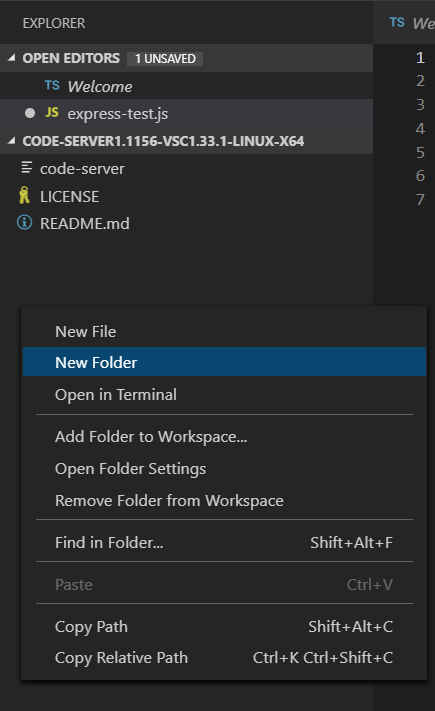Click the text-lines icon beside code-server file
435x711 pixels.
coord(27,168)
